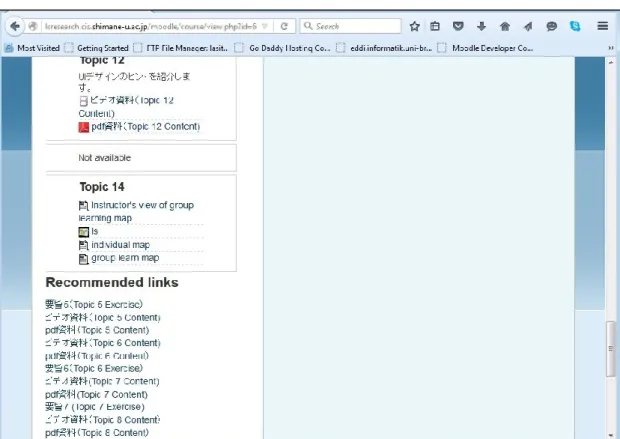
Task: Open ビデオ資料 (Topic 6 Content) link
Action: [103, 343]
